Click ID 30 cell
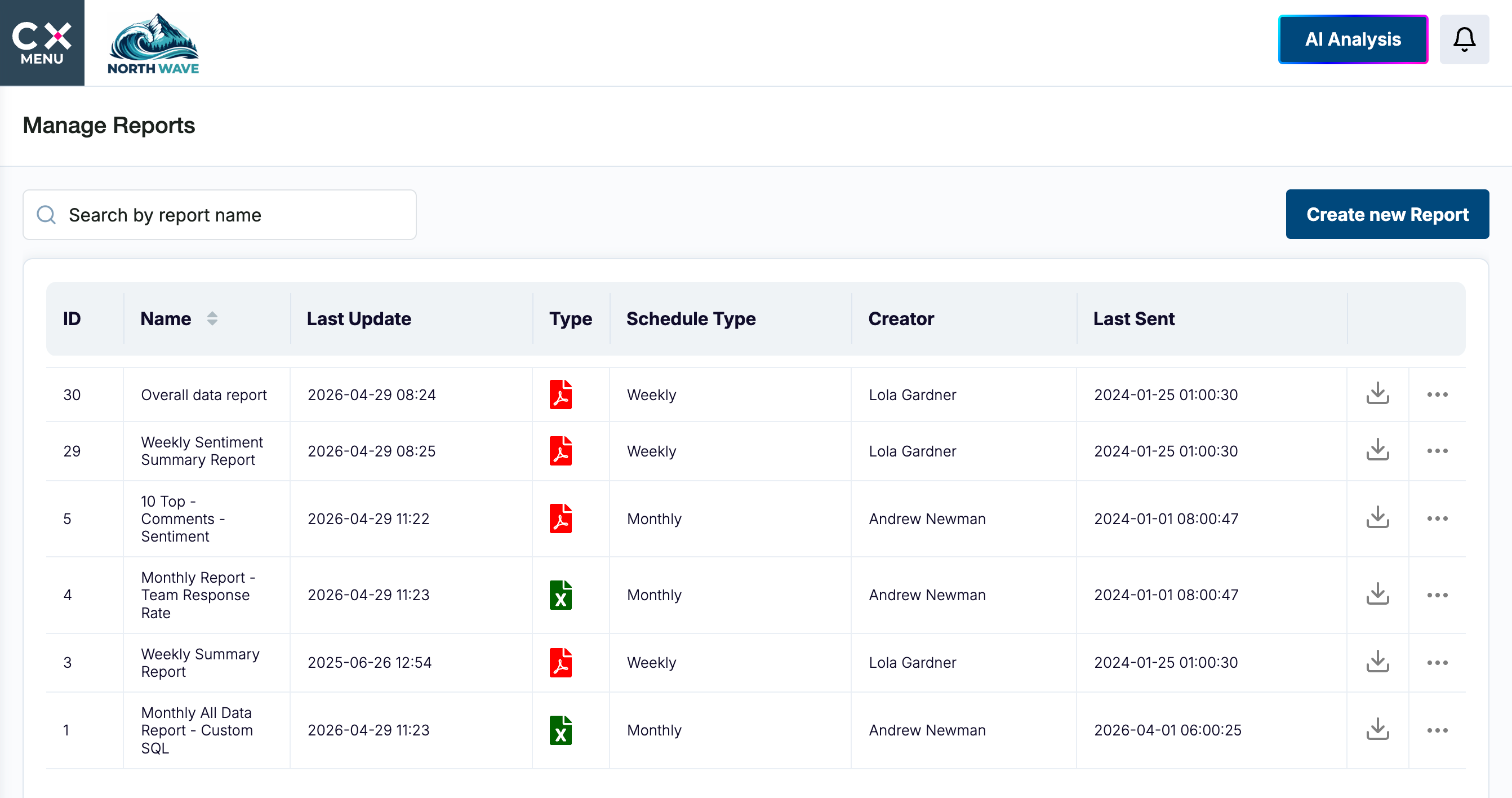 point(72,394)
